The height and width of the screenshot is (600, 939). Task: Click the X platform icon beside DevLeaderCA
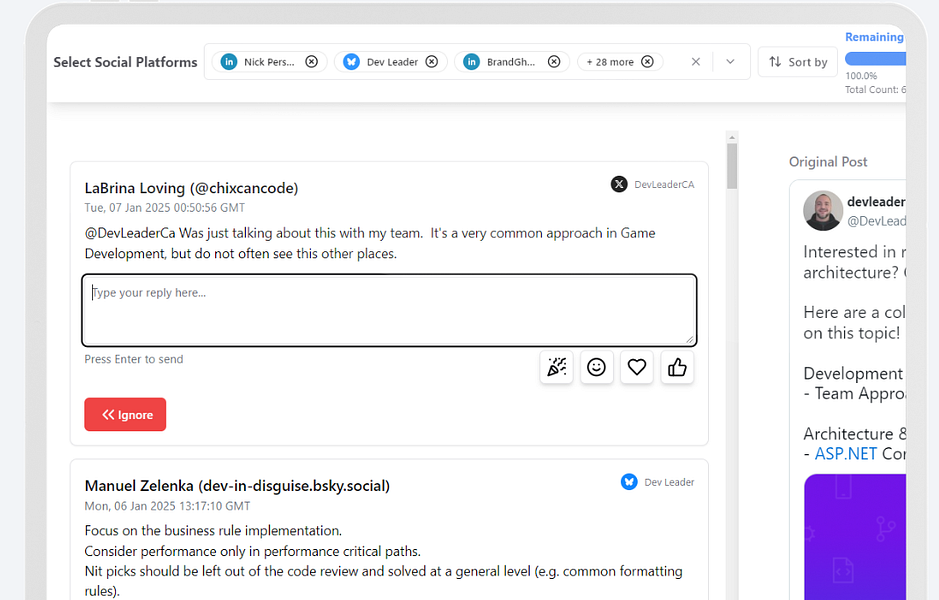[x=619, y=184]
